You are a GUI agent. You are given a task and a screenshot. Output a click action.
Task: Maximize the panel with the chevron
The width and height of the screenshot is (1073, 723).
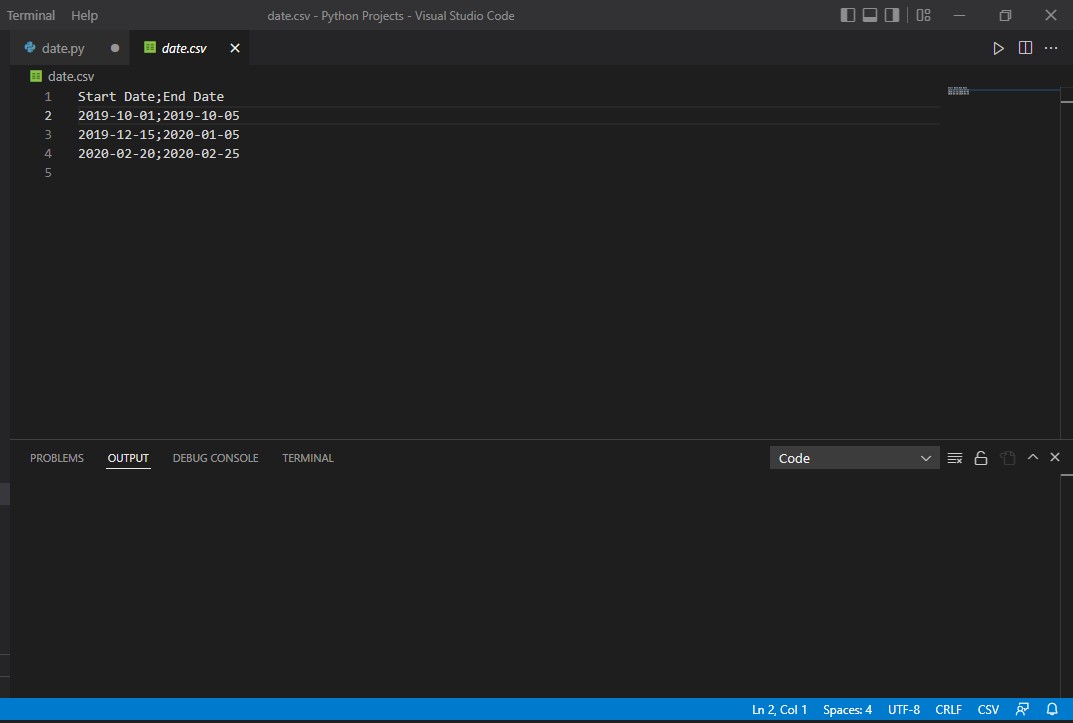pos(1033,457)
